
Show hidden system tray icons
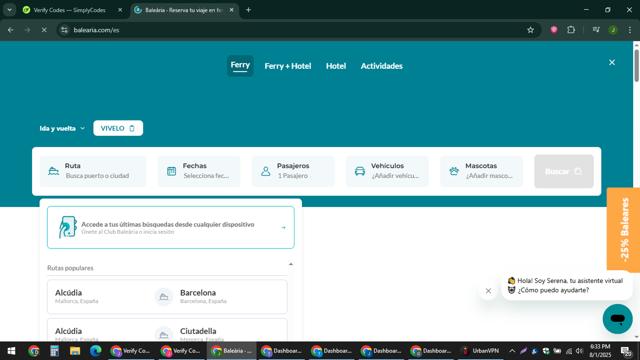pyautogui.click(x=512, y=351)
